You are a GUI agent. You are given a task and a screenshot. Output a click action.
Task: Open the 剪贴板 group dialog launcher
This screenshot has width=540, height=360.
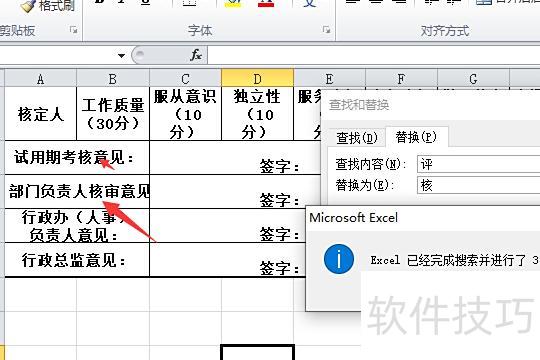[73, 30]
